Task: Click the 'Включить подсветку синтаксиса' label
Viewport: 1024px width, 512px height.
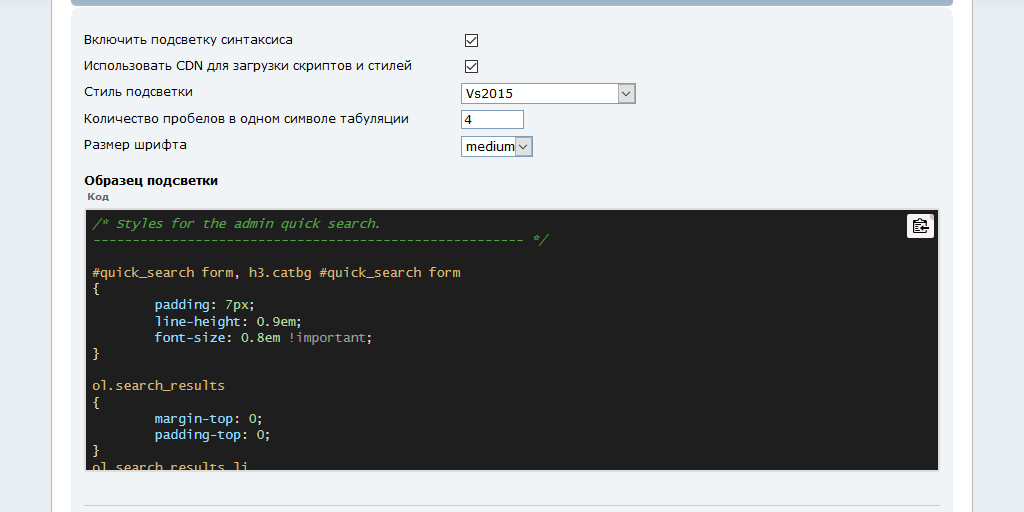Action: (188, 40)
